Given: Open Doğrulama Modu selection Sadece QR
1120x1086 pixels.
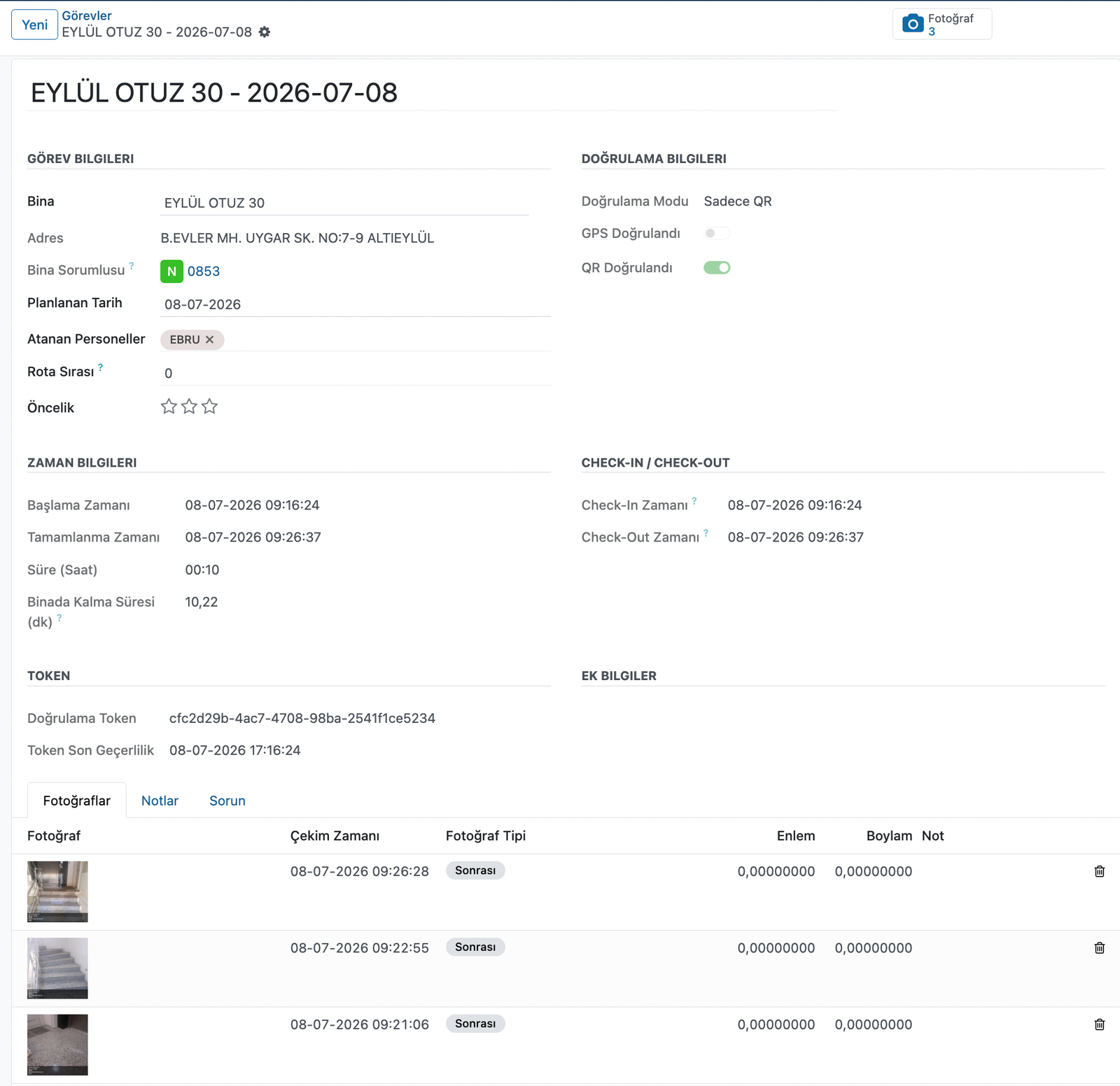Looking at the screenshot, I should (x=738, y=202).
